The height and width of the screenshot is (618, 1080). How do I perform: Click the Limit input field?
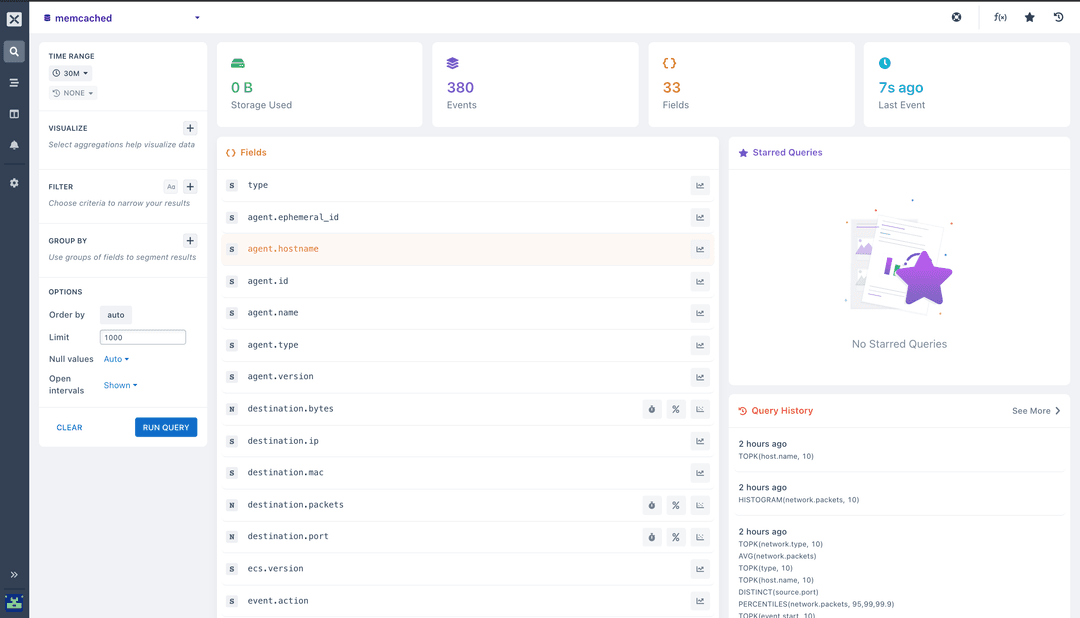point(143,338)
